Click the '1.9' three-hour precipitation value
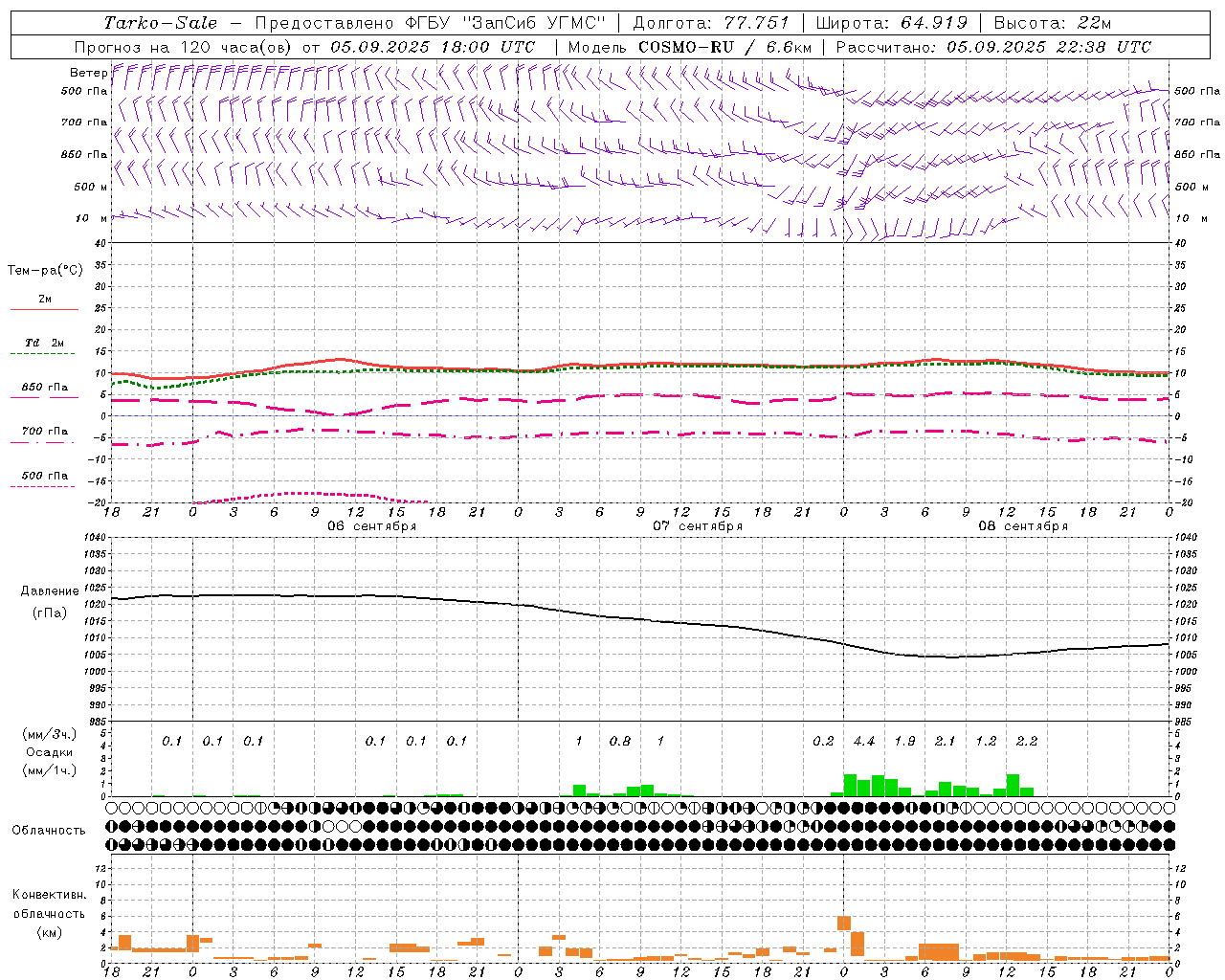This screenshot has height=980, width=1225. pos(904,742)
